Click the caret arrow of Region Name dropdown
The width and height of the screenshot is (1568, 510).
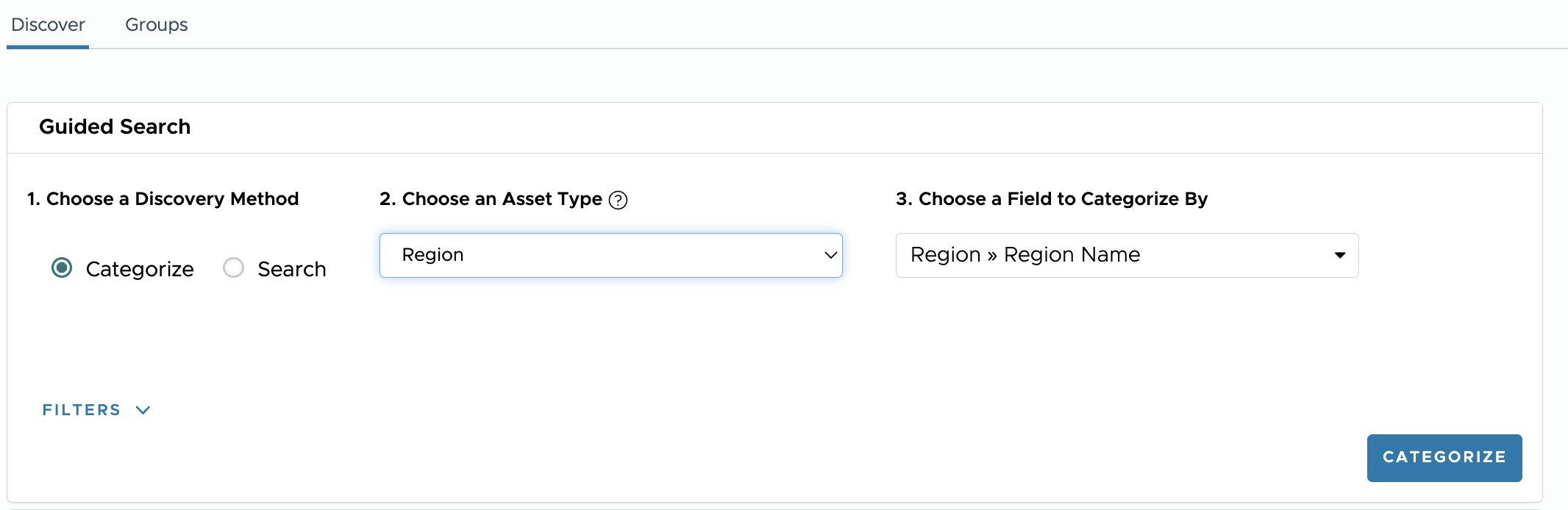point(1339,255)
